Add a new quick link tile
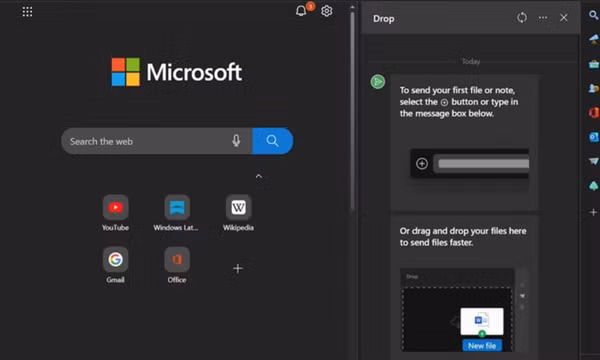The width and height of the screenshot is (600, 360). pyautogui.click(x=238, y=268)
